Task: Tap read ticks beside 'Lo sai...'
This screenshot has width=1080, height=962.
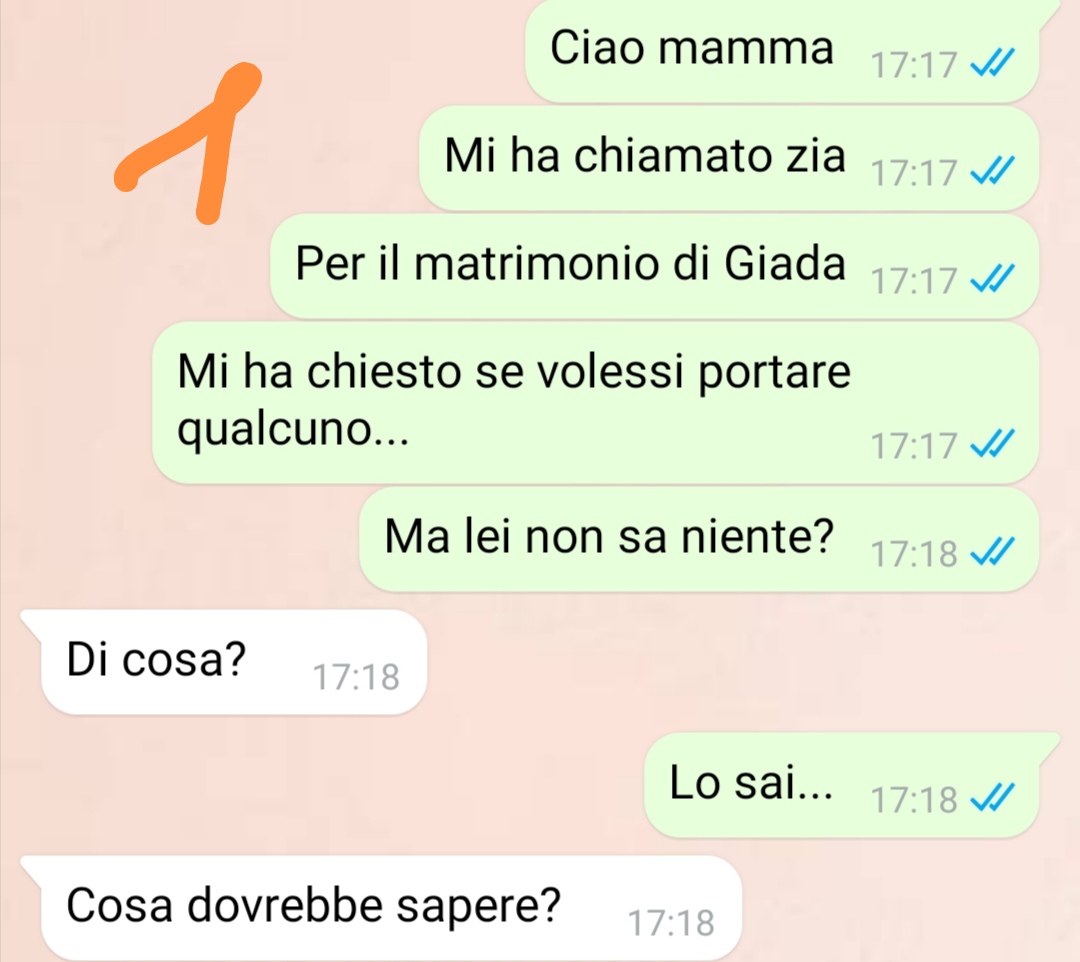Action: point(992,798)
